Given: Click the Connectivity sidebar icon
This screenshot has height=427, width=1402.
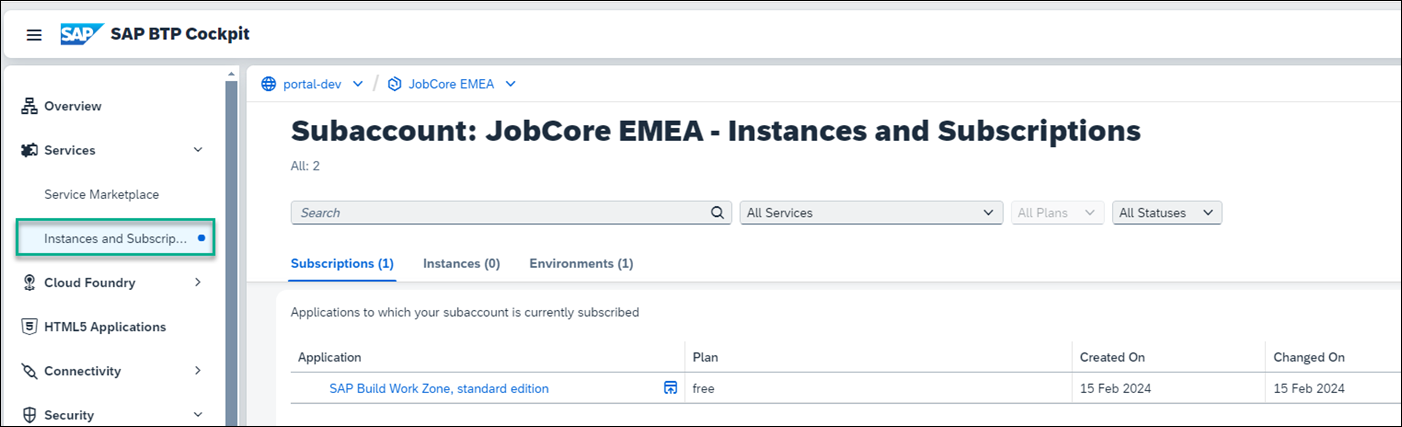Looking at the screenshot, I should click(30, 371).
